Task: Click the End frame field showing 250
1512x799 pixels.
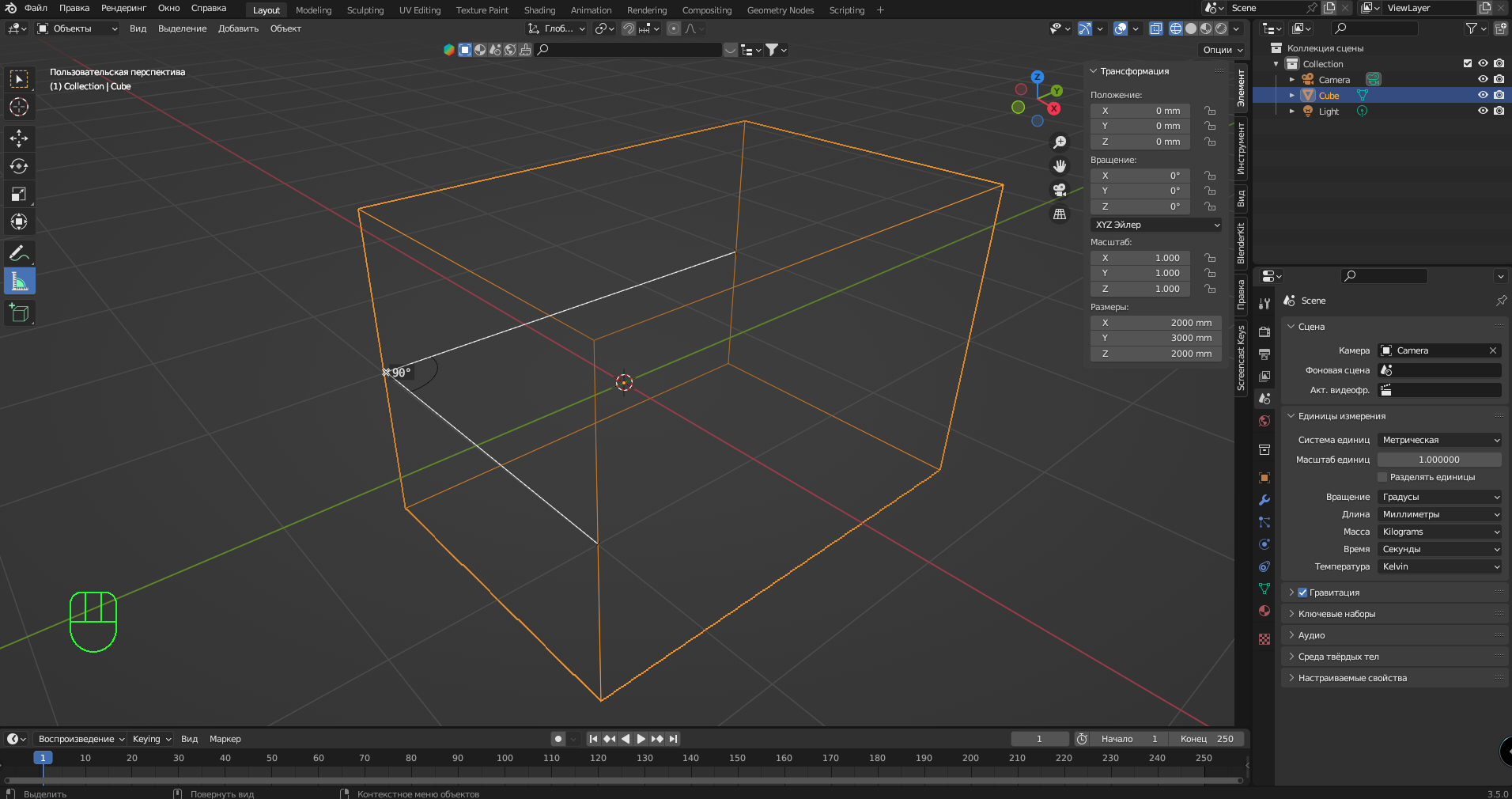Action: click(x=1207, y=739)
